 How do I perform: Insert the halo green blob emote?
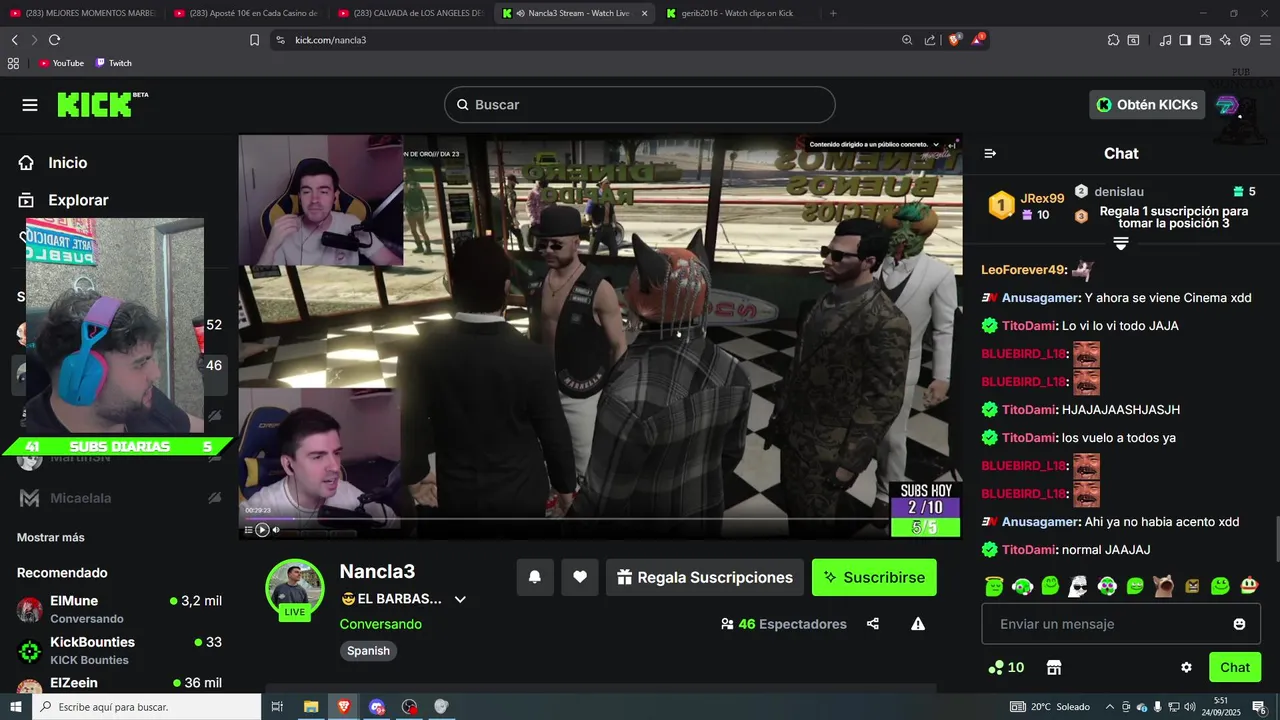pyautogui.click(x=994, y=586)
